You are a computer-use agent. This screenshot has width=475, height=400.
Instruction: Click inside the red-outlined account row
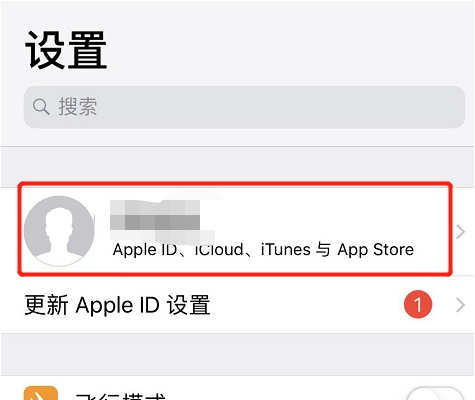tap(235, 229)
